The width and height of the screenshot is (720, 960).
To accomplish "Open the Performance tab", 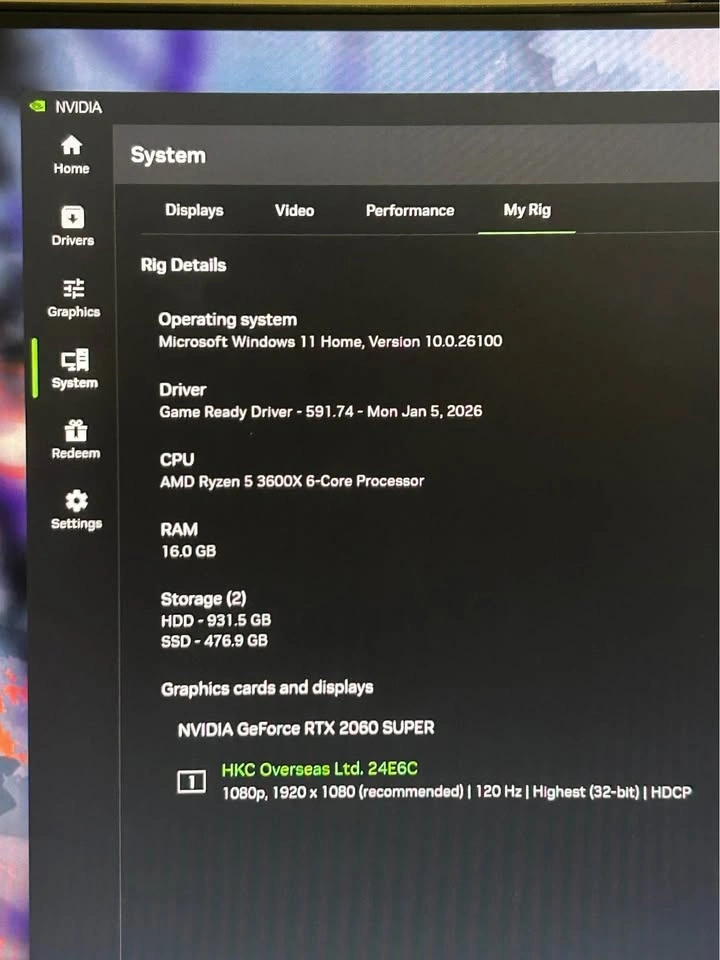I will click(x=409, y=211).
